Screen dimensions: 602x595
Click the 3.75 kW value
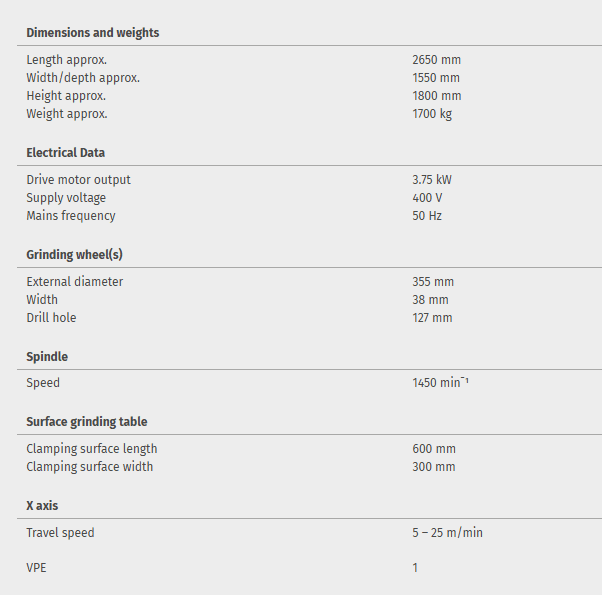[432, 180]
